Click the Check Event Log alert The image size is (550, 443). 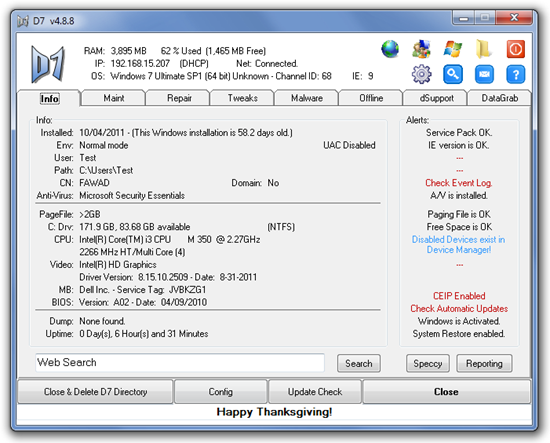point(459,183)
